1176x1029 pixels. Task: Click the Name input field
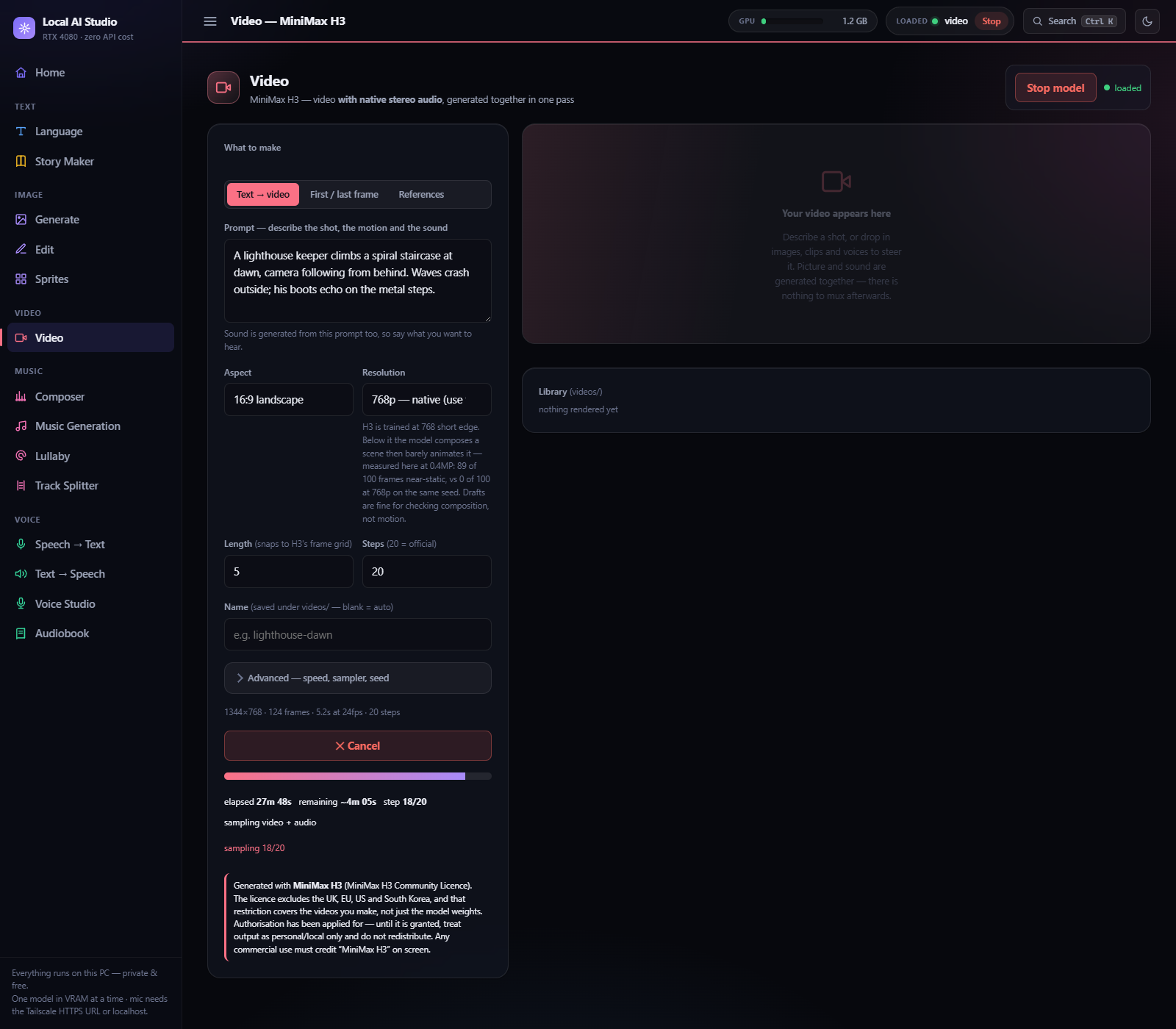pyautogui.click(x=358, y=635)
